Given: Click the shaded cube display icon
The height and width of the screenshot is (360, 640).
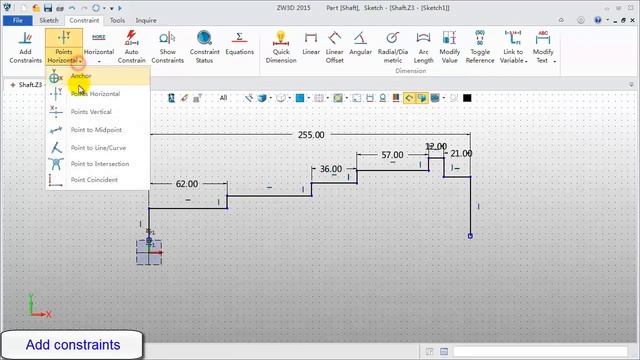Looking at the screenshot, I should point(262,98).
